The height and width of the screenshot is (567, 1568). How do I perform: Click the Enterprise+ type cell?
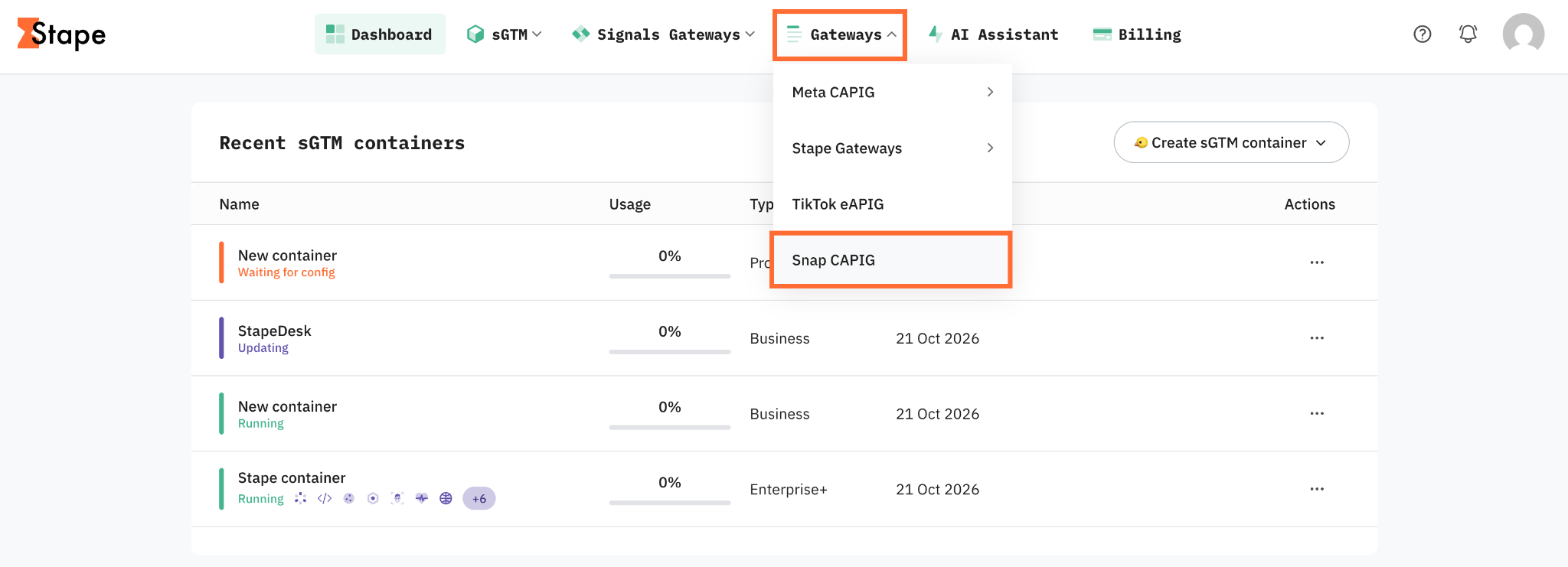pyautogui.click(x=789, y=490)
